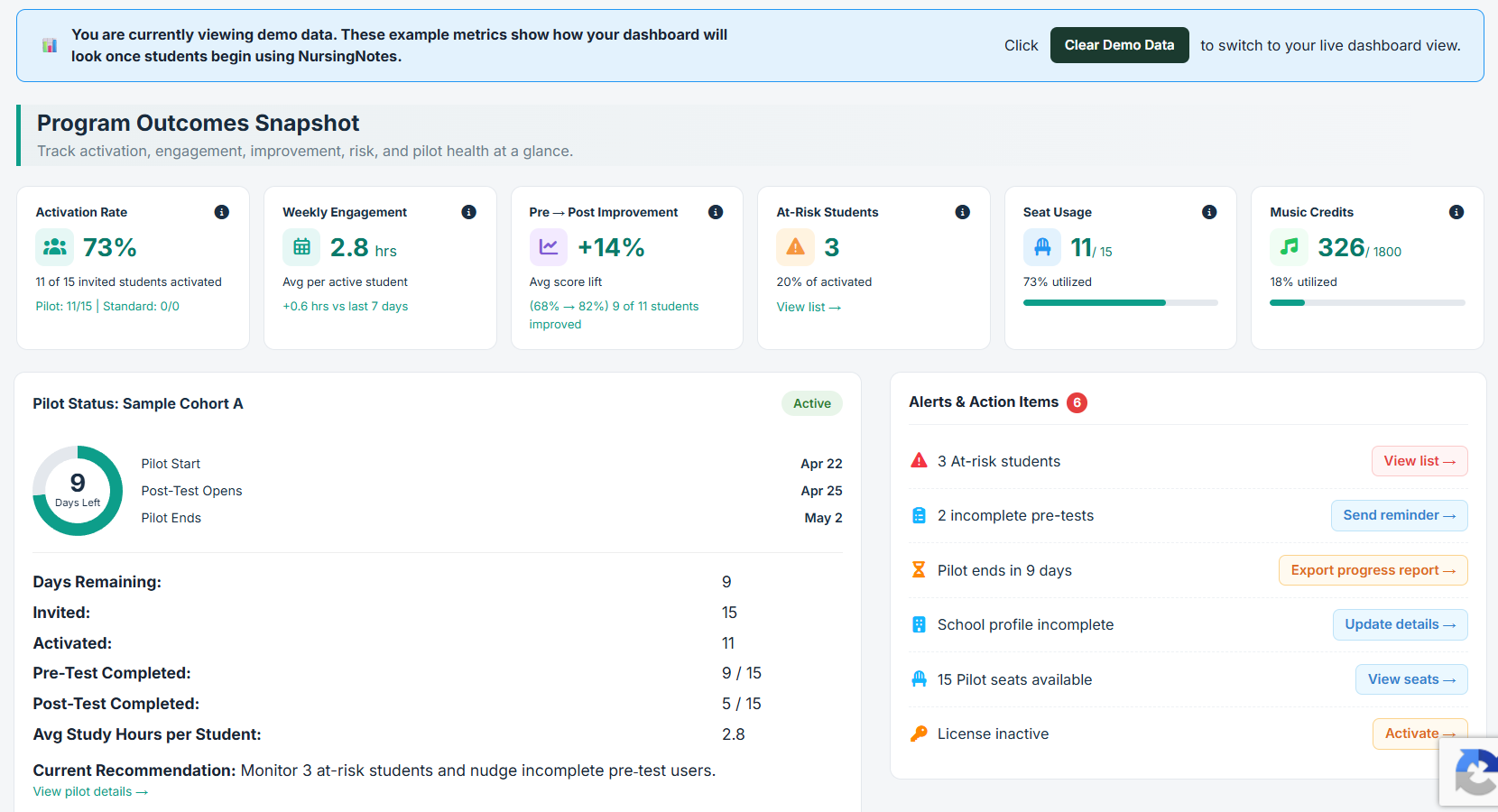Open the View pilot details link
Screen dimensions: 1498x812
click(x=90, y=791)
